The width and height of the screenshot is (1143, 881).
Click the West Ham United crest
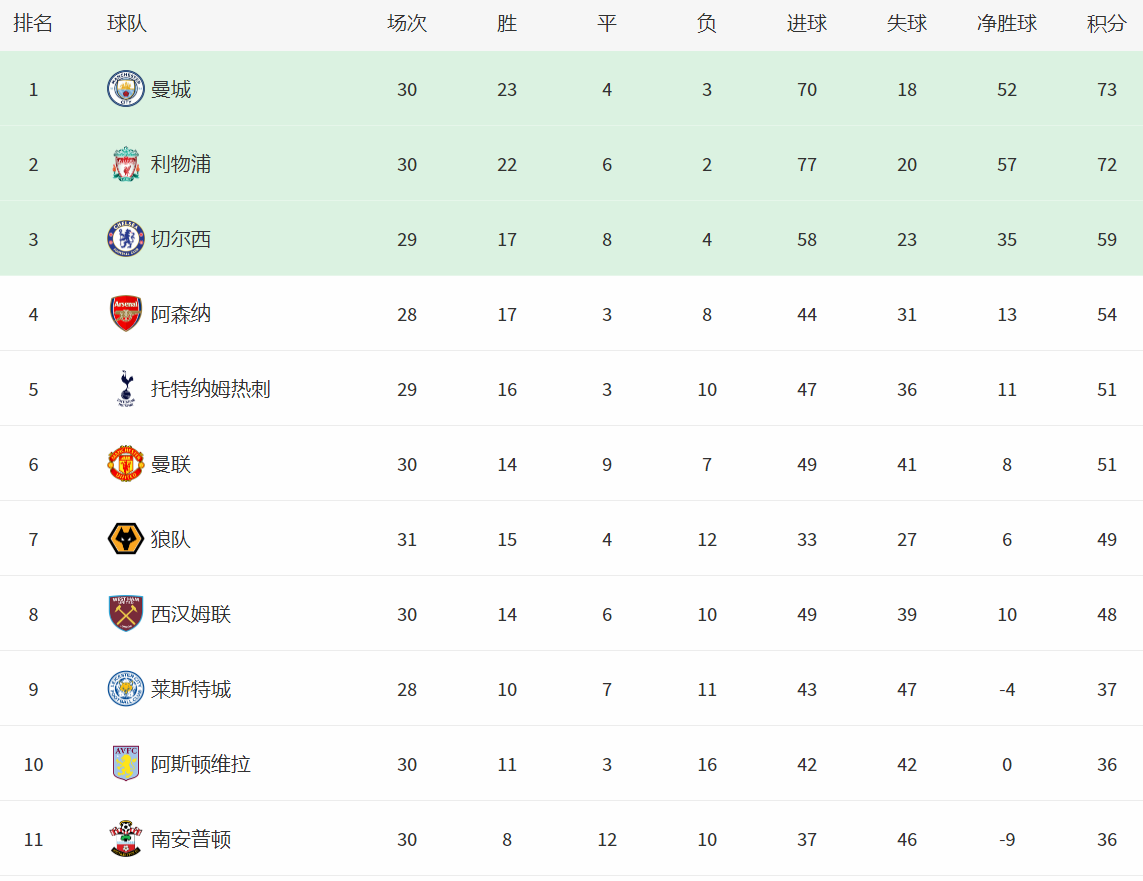(125, 614)
